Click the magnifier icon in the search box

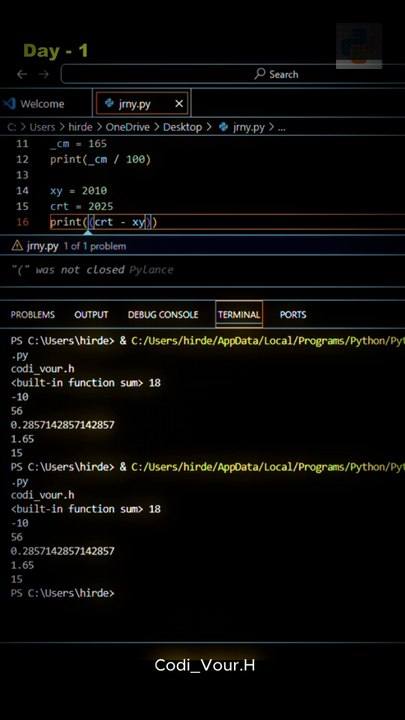pos(260,73)
